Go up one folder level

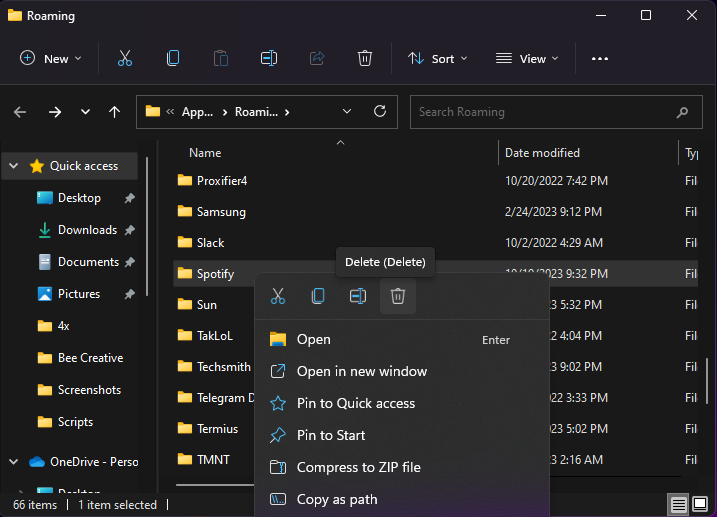114,112
